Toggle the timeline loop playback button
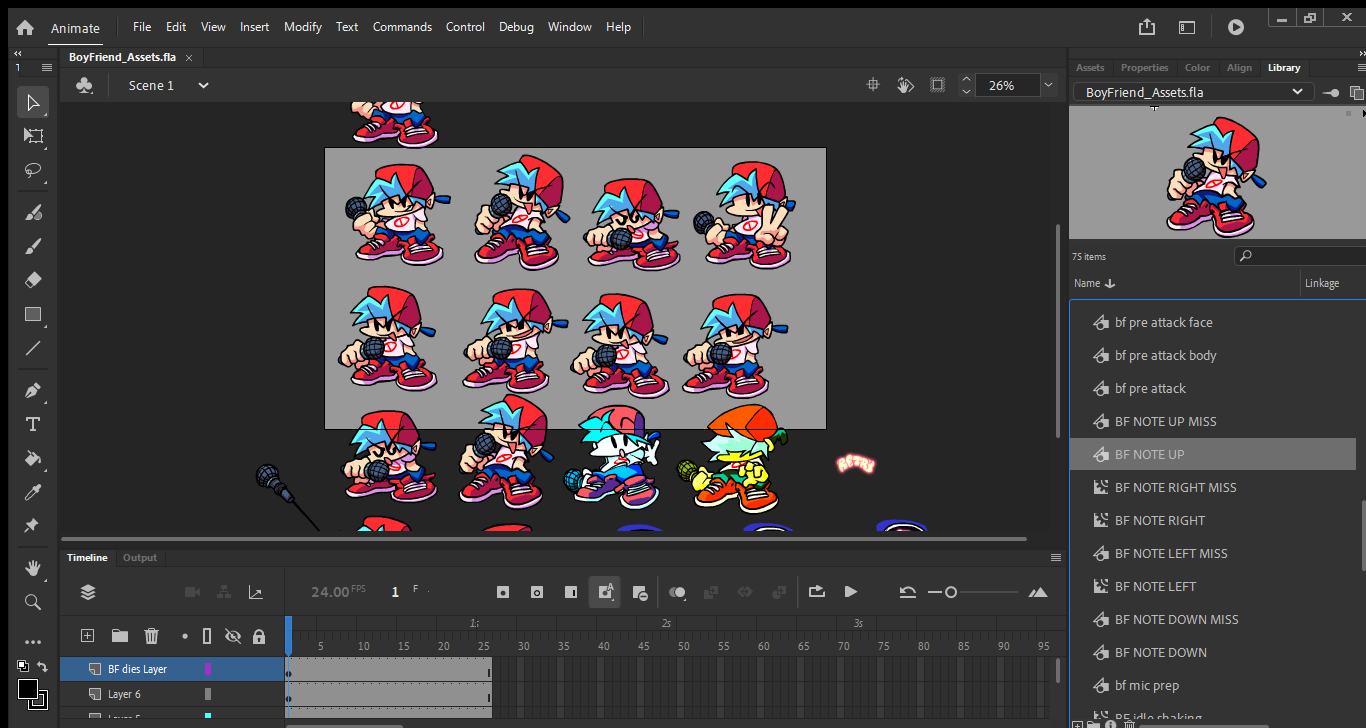This screenshot has width=1366, height=728. pyautogui.click(x=816, y=592)
